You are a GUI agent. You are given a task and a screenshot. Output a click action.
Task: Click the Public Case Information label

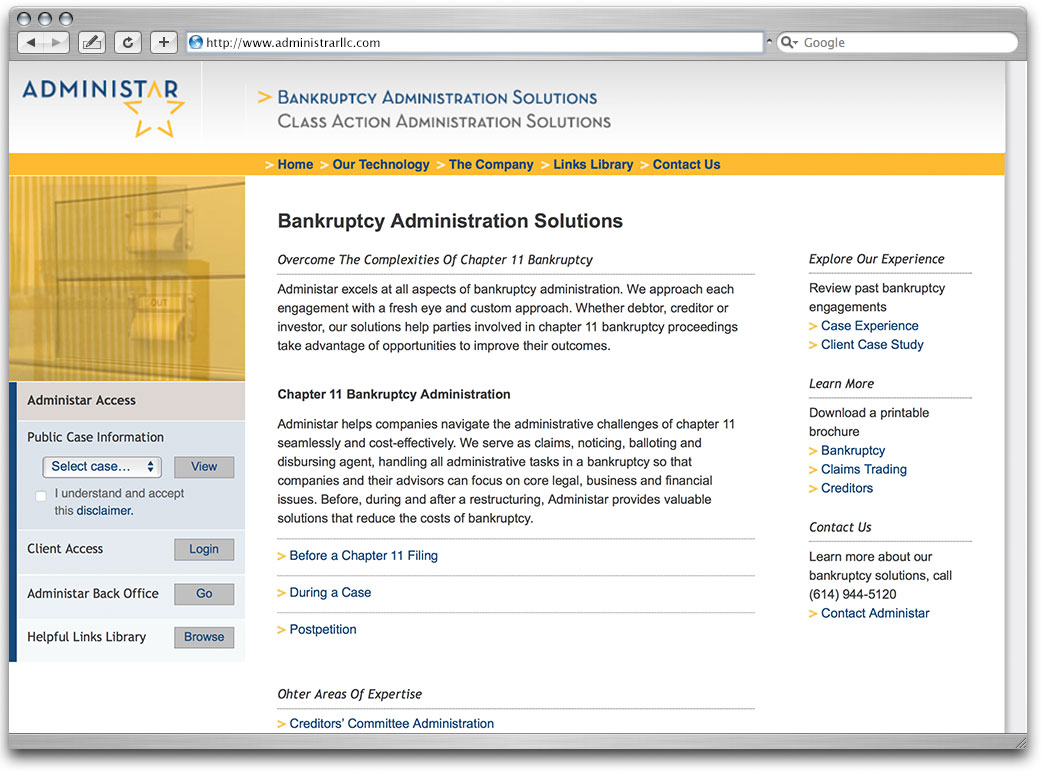[x=95, y=437]
